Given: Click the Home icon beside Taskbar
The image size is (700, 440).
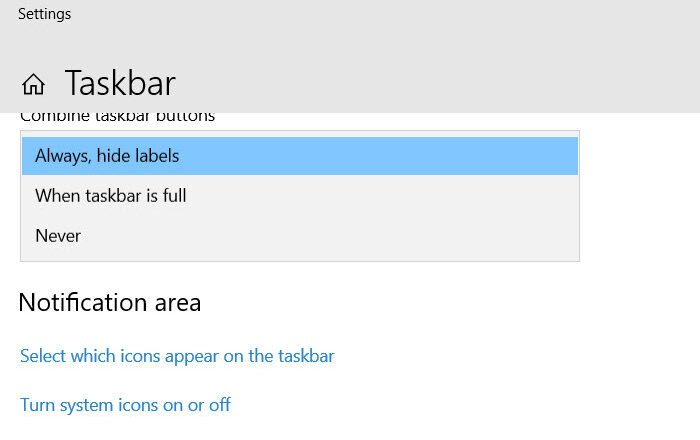Looking at the screenshot, I should [33, 84].
